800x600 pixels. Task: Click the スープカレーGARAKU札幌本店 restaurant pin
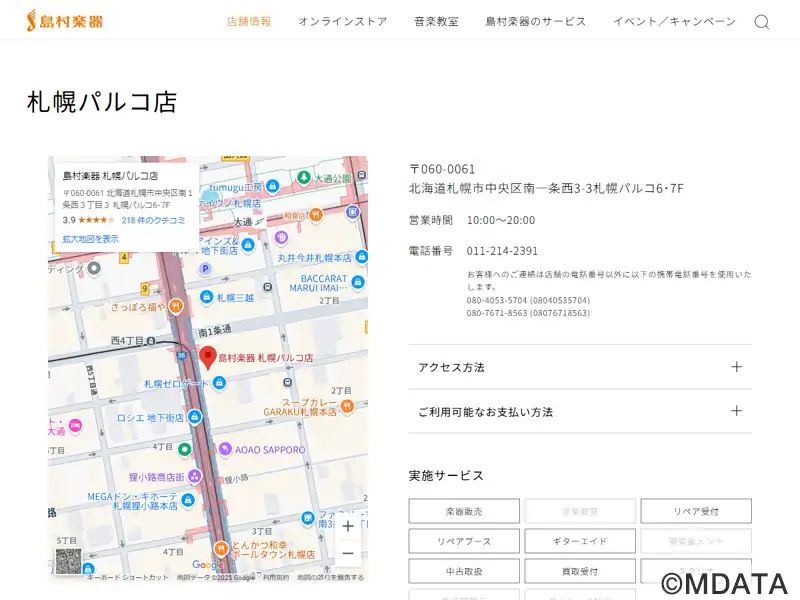[347, 406]
